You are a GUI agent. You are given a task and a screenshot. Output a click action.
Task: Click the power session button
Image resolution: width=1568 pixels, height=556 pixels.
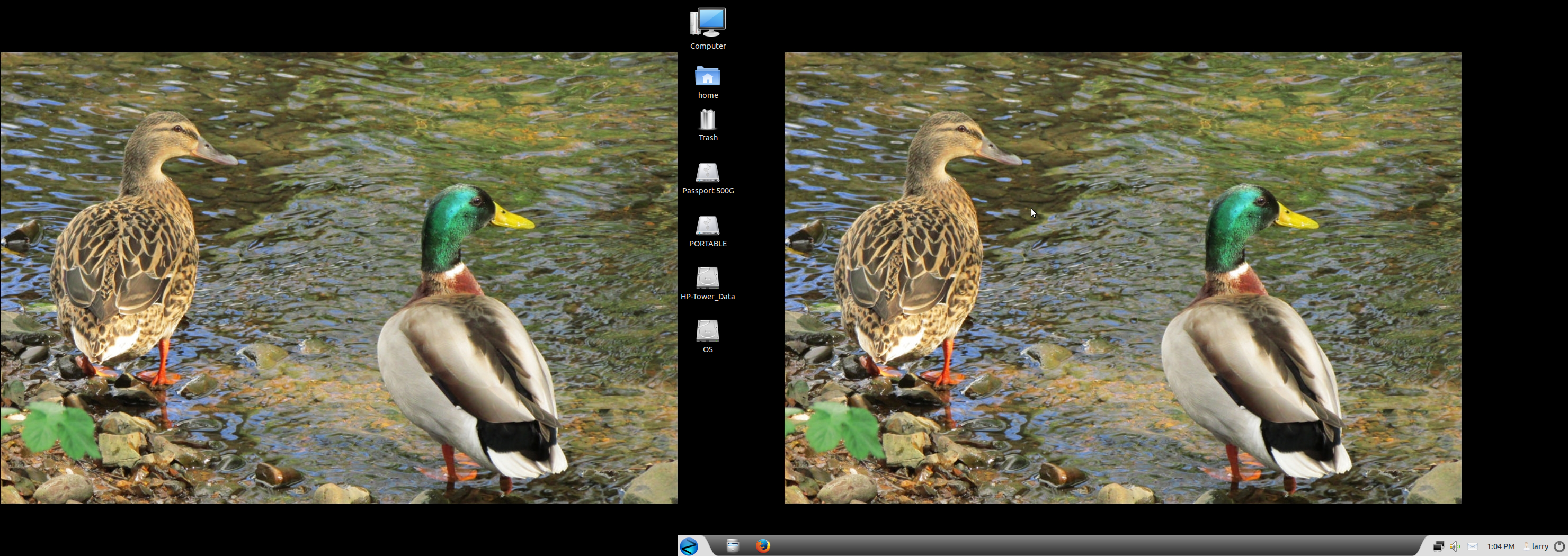(1559, 546)
